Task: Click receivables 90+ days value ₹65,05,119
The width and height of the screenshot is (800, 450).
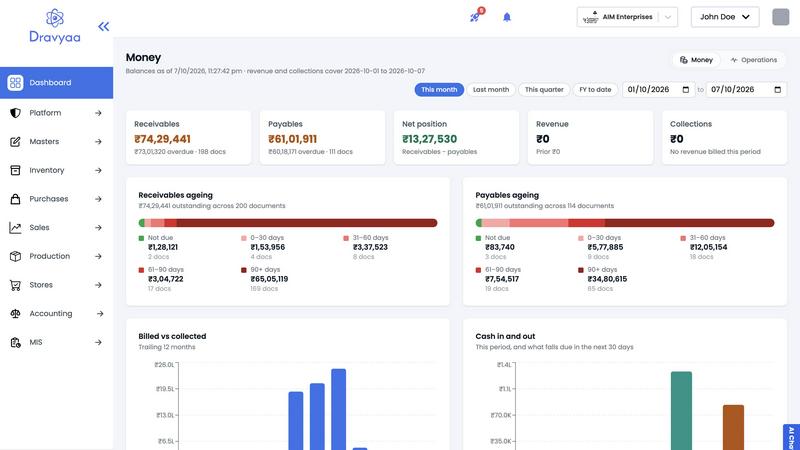Action: (x=269, y=279)
